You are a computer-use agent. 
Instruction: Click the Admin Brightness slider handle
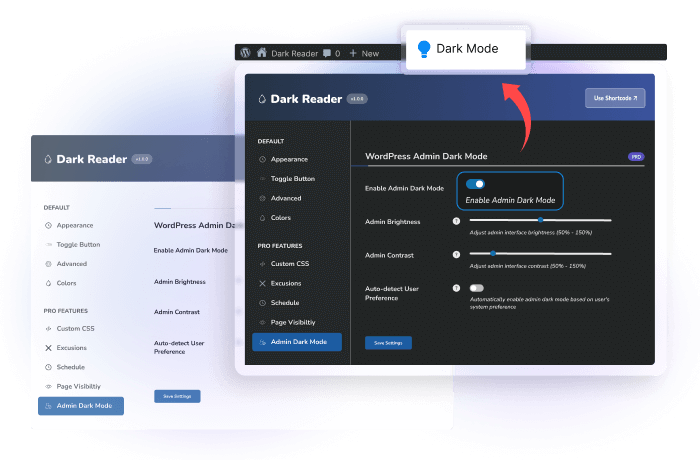540,220
